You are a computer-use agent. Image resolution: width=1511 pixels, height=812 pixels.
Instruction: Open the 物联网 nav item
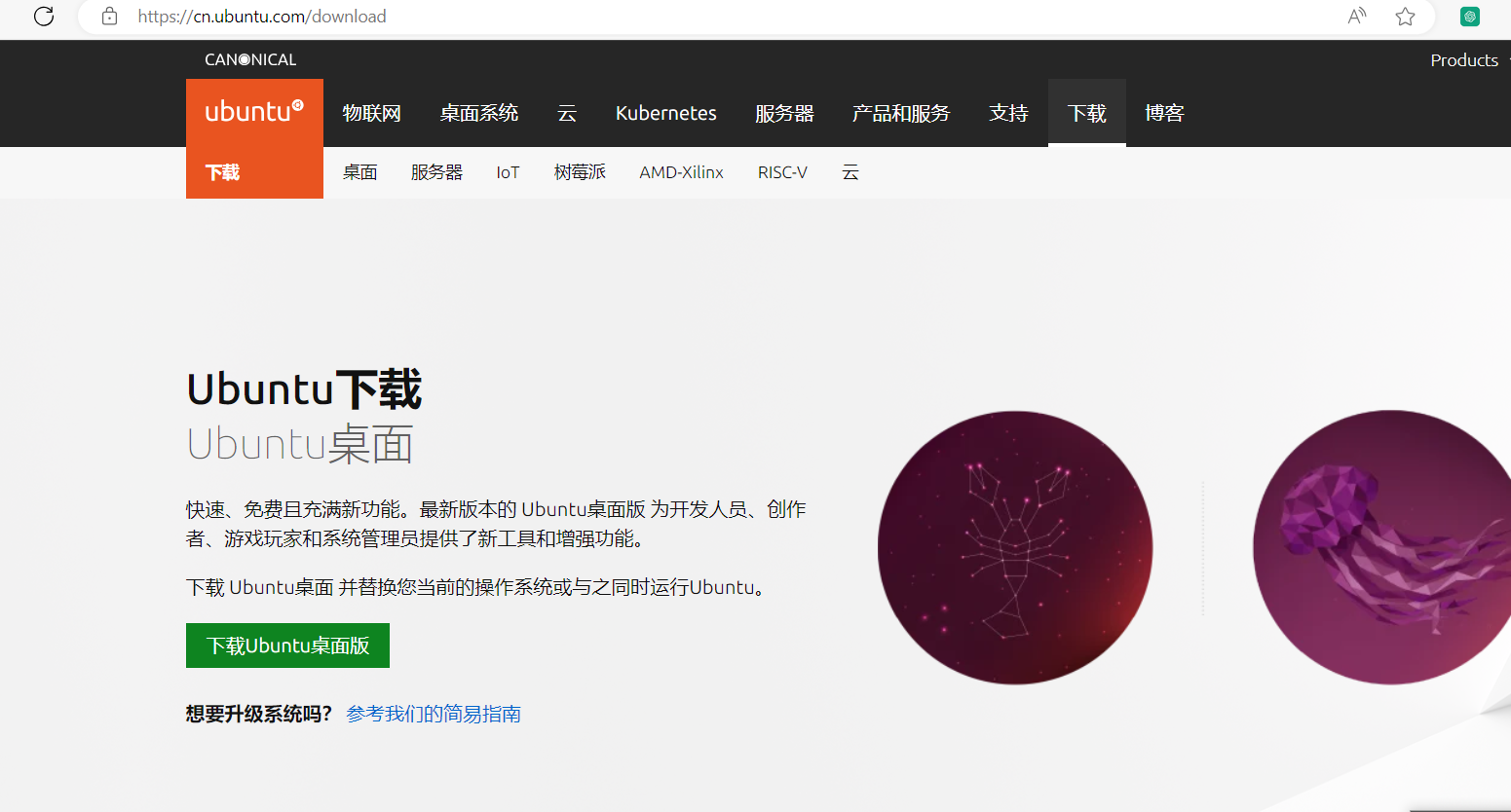point(372,113)
